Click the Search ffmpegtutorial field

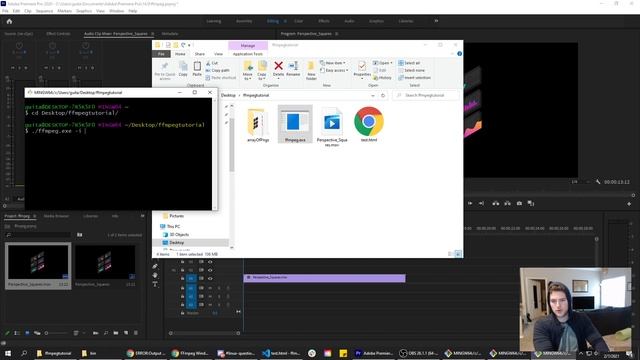click(426, 96)
